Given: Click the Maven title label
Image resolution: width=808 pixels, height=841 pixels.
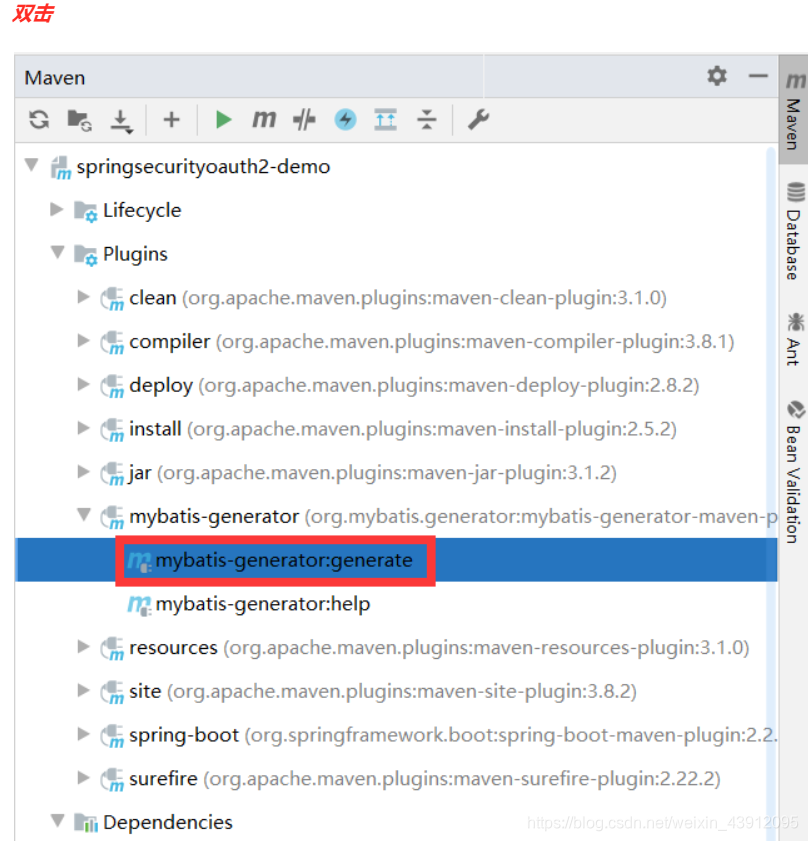Looking at the screenshot, I should [55, 78].
